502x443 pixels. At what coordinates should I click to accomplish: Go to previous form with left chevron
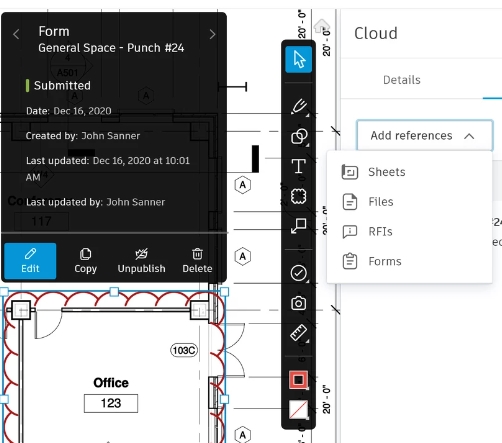pyautogui.click(x=16, y=34)
